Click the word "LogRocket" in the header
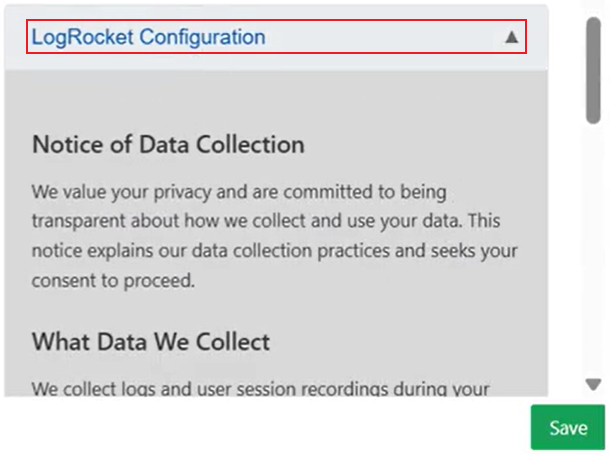 82,38
